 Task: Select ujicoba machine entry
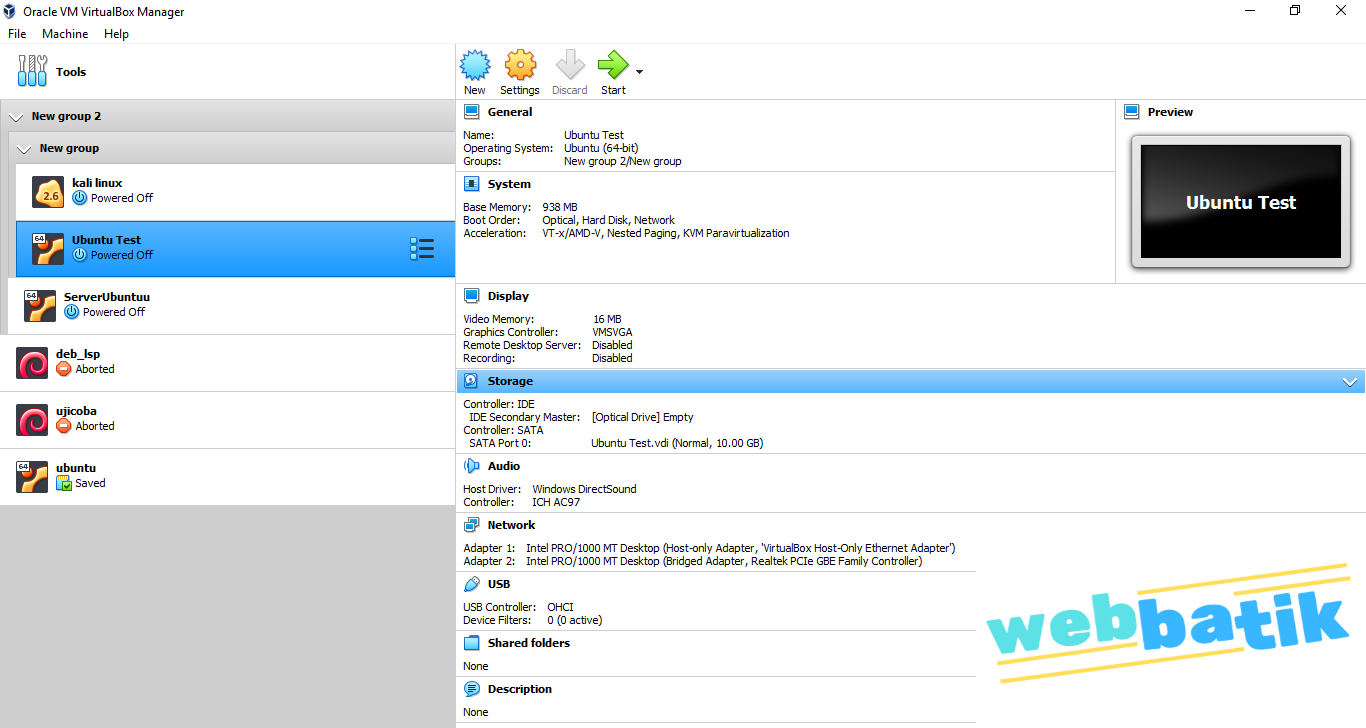coord(228,420)
